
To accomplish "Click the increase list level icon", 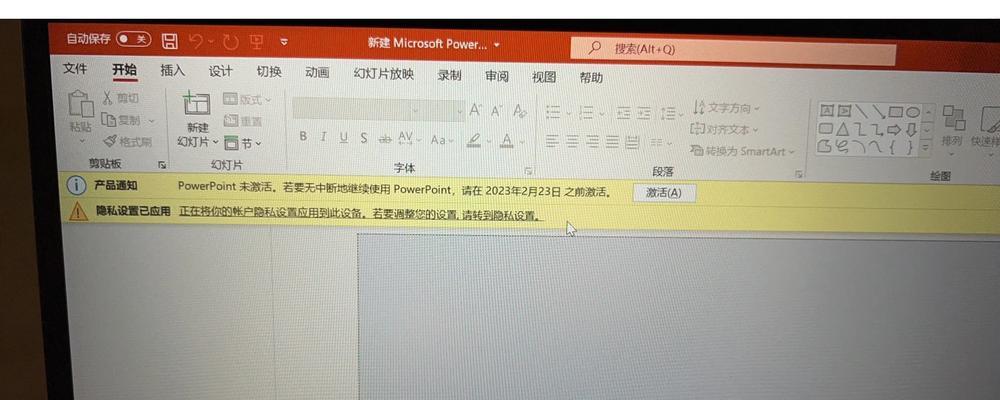I will [644, 114].
